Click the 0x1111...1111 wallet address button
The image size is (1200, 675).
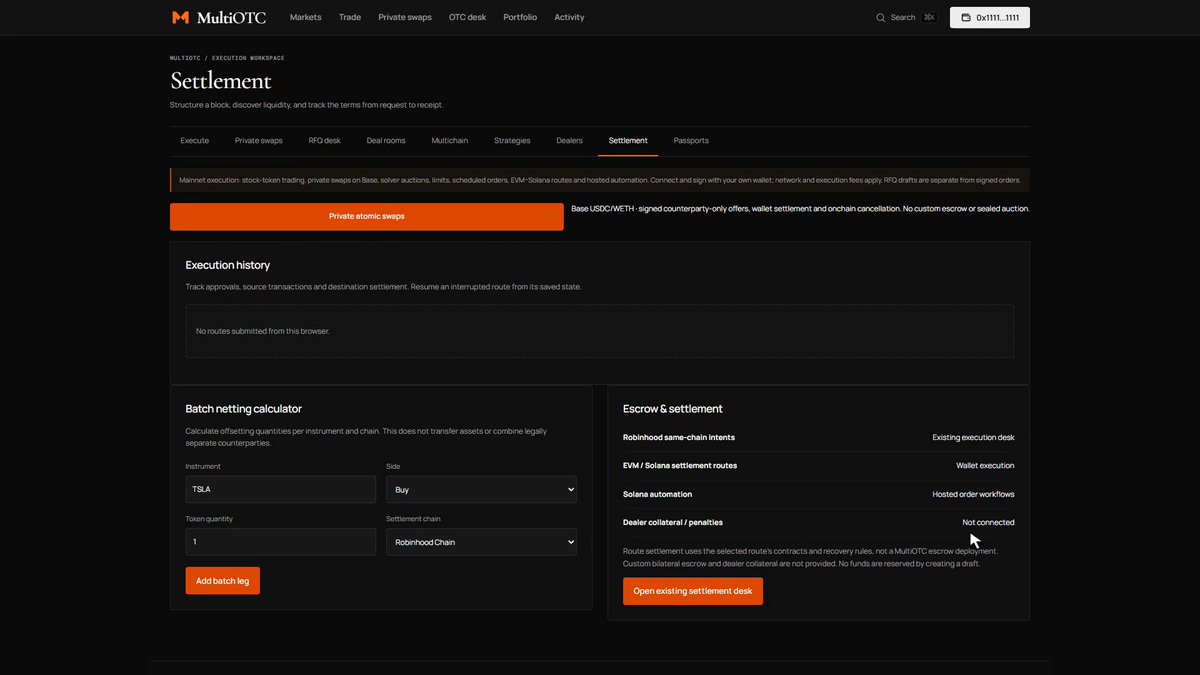click(990, 17)
